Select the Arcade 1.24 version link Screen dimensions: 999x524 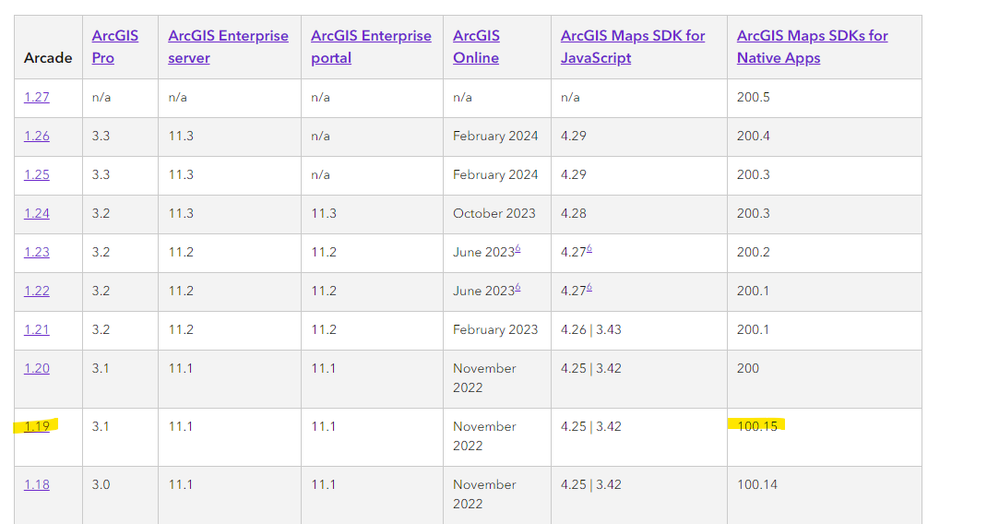(37, 213)
